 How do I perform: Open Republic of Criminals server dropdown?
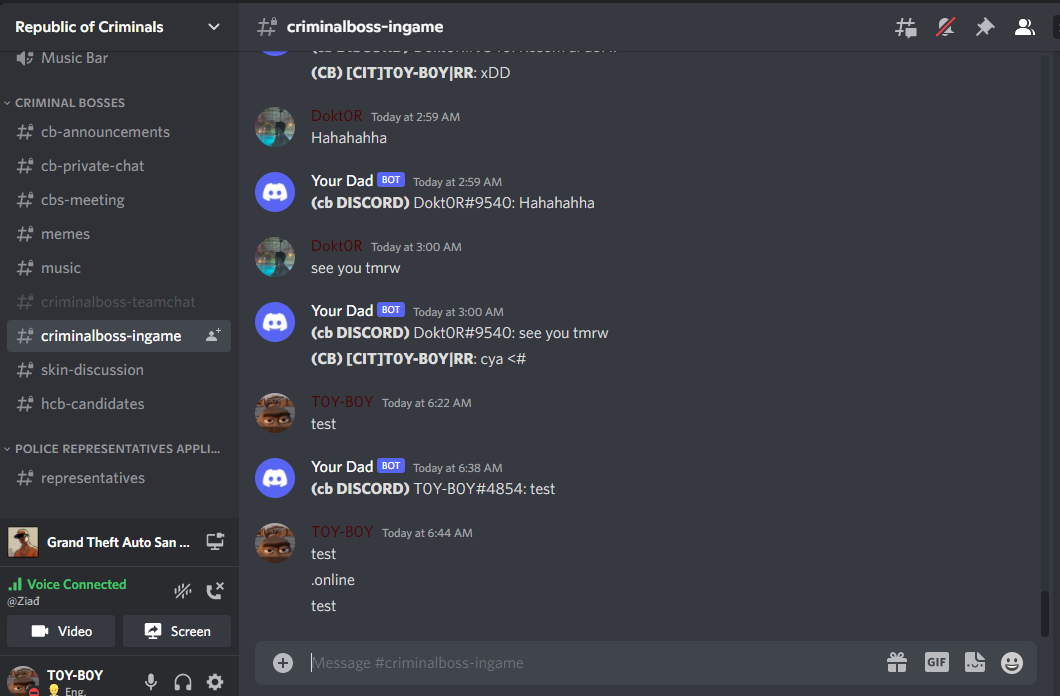tap(119, 26)
